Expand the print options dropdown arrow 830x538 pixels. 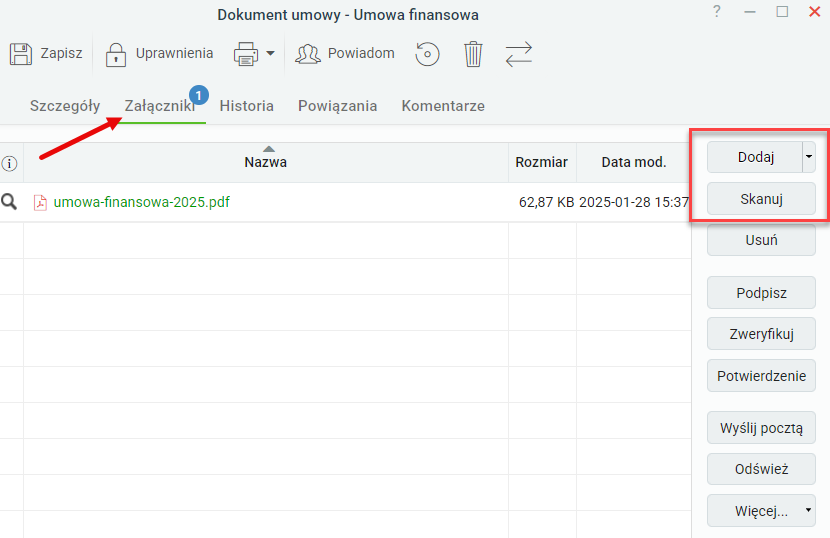270,53
